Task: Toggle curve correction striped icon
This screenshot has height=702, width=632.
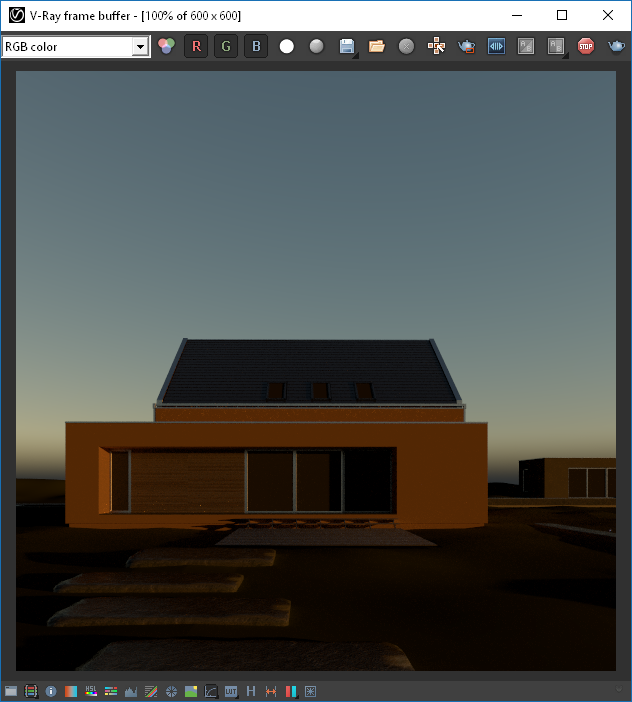Action: (151, 691)
